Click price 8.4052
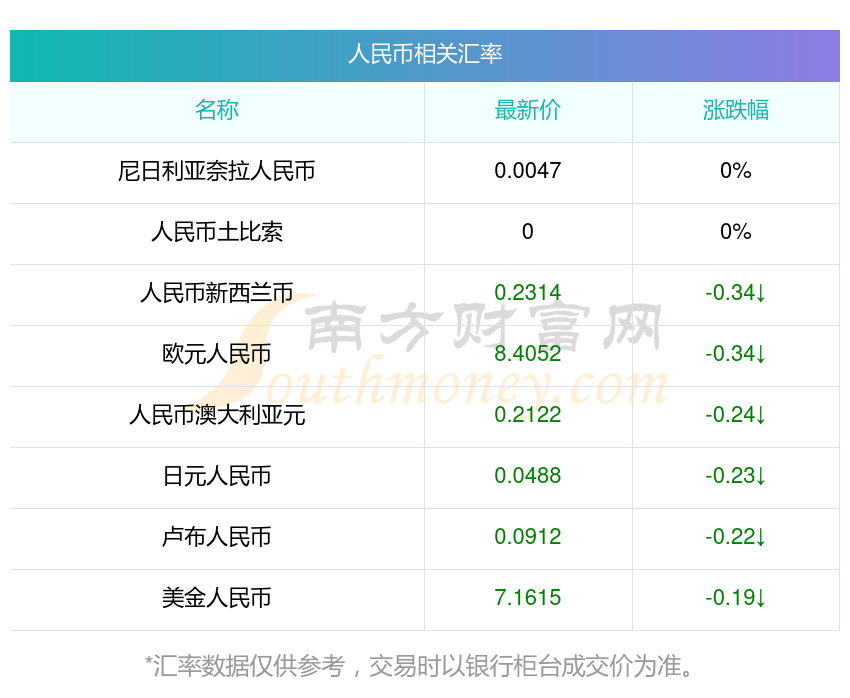This screenshot has height=698, width=850. [x=527, y=354]
